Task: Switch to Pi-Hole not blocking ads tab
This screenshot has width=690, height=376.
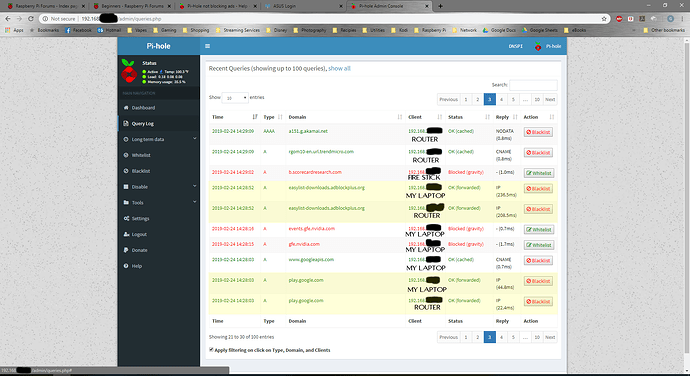Action: pos(218,6)
